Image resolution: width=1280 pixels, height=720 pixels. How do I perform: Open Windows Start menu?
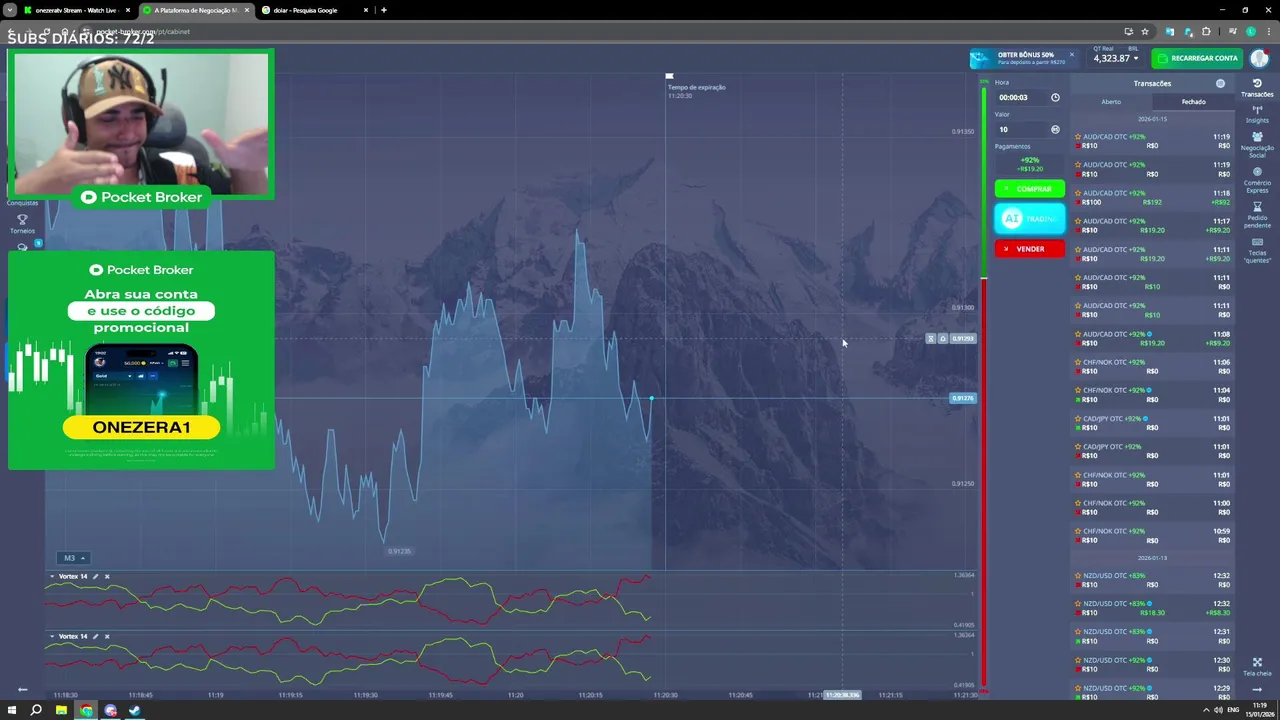[12, 710]
